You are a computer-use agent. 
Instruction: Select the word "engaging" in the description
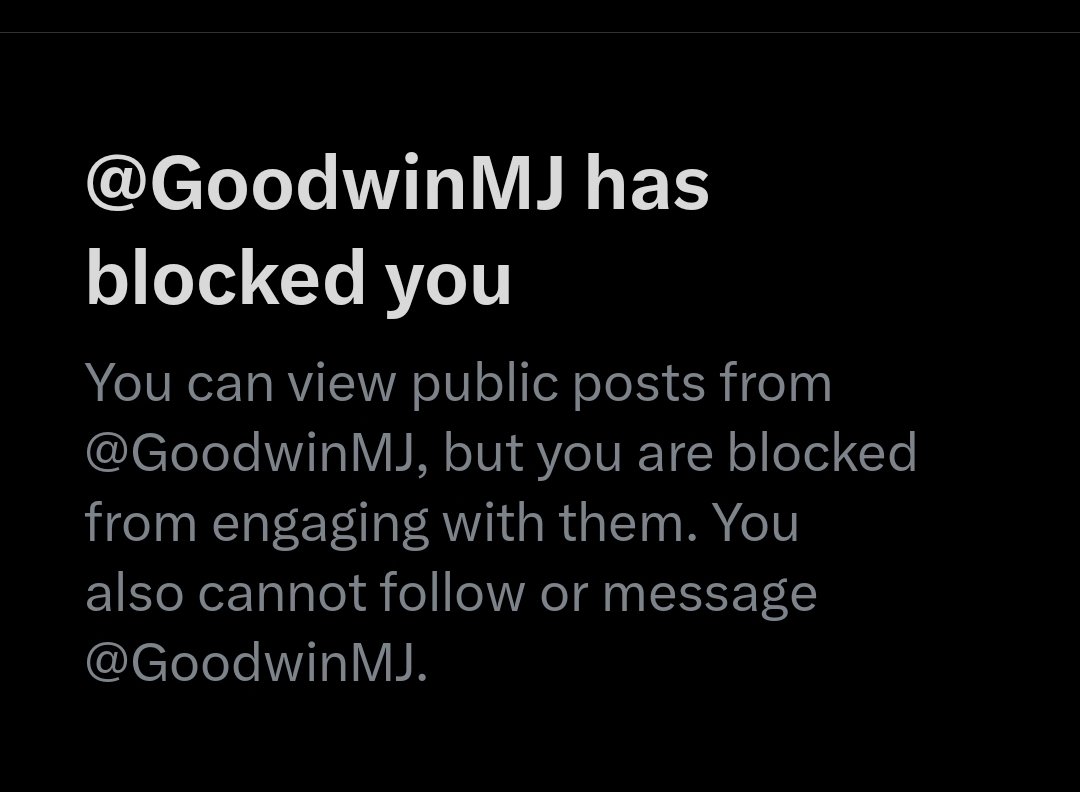pyautogui.click(x=320, y=524)
